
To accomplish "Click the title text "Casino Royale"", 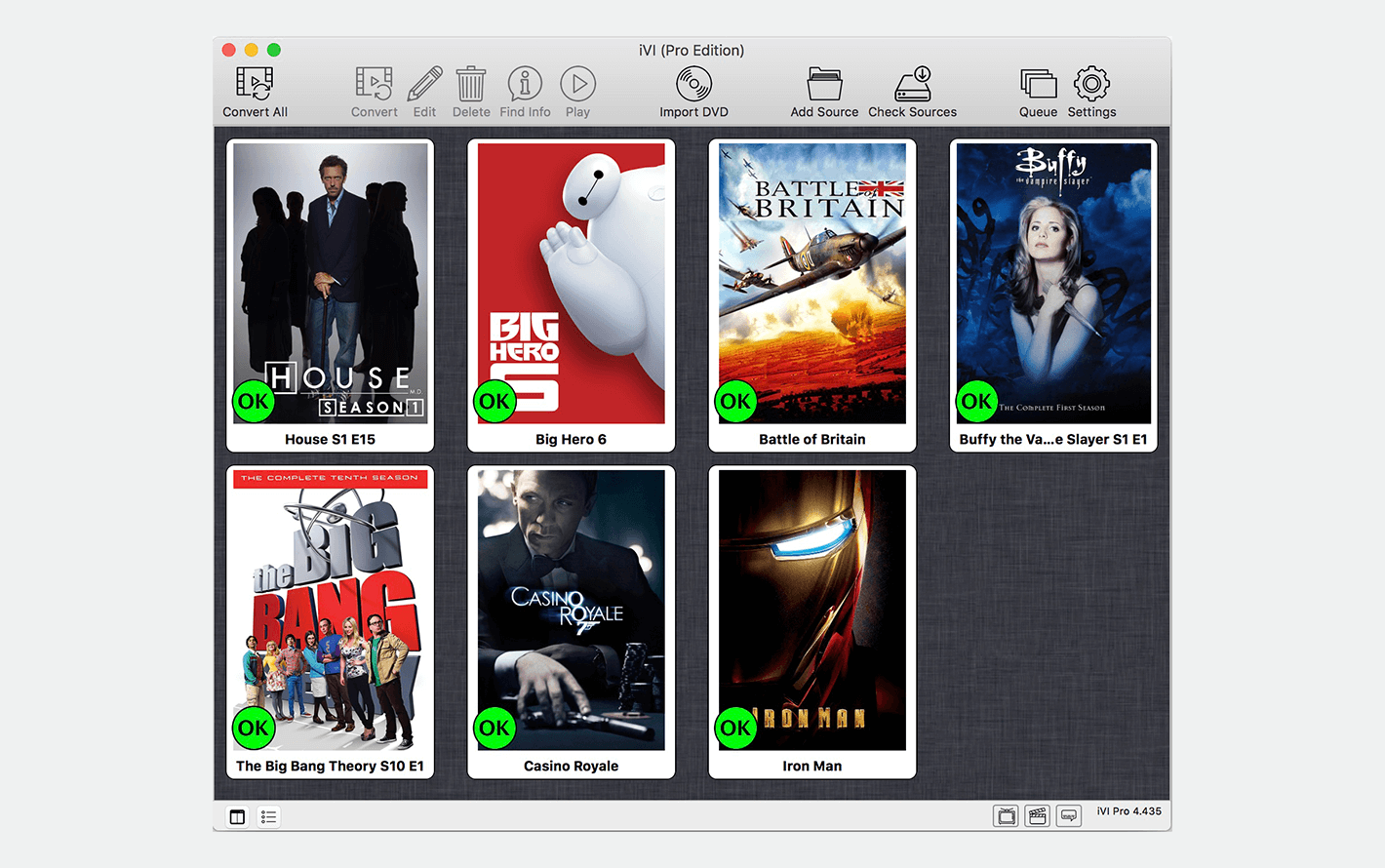I will (572, 767).
